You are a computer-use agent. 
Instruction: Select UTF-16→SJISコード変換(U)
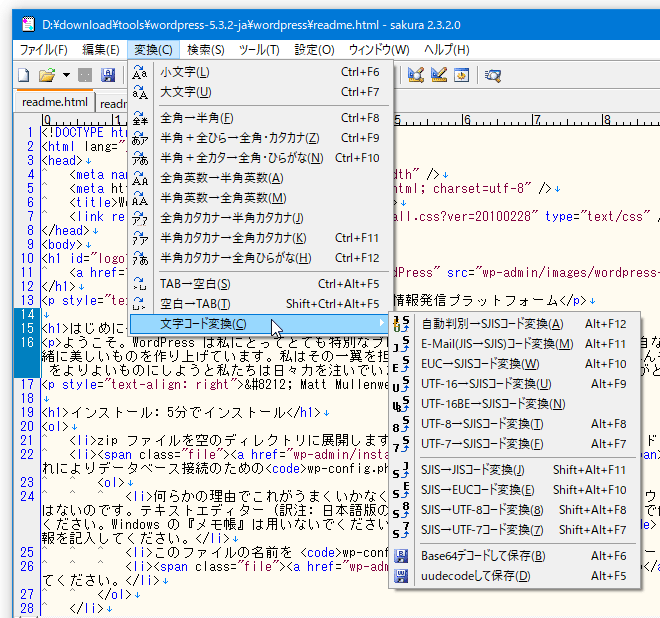pos(514,384)
